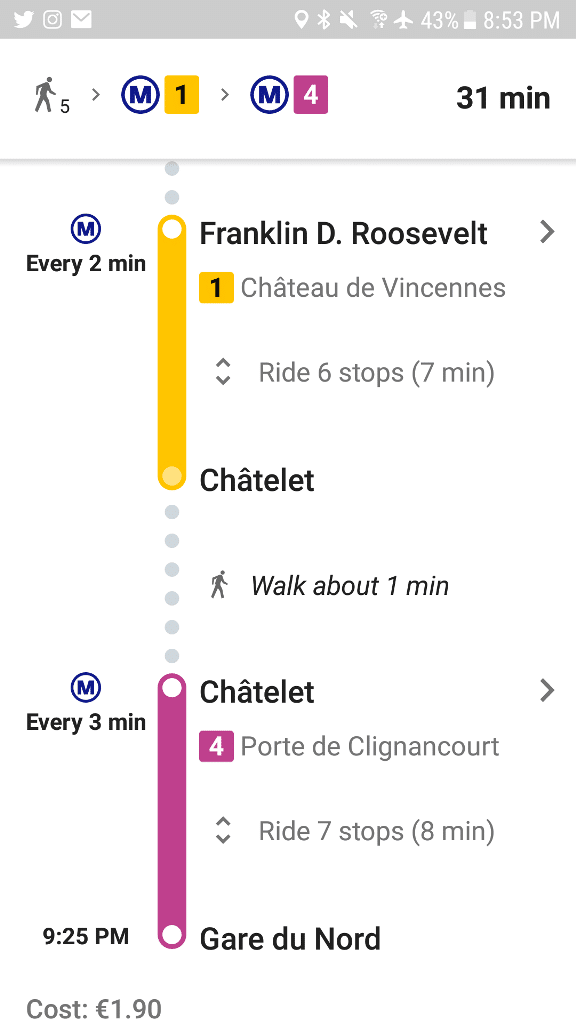Tap the Metro icon above Every 3 min

(x=86, y=687)
